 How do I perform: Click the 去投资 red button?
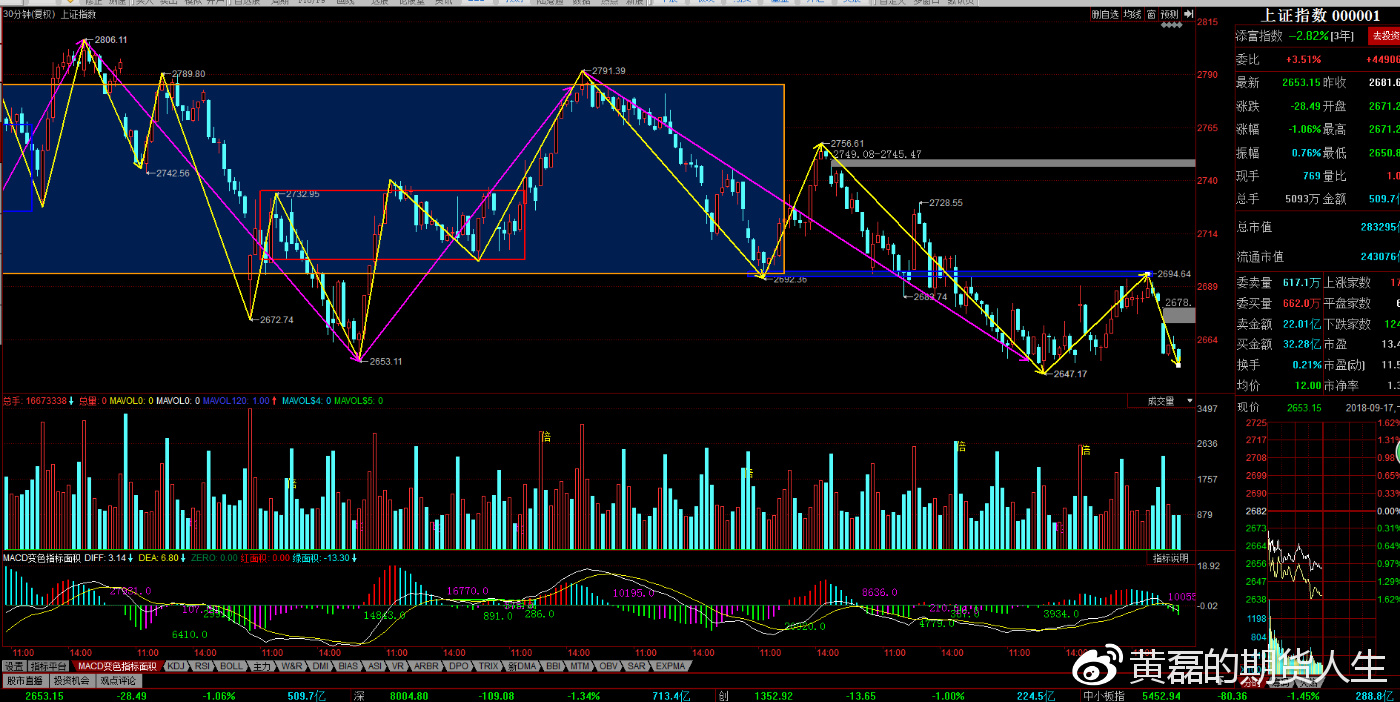pyautogui.click(x=1384, y=36)
